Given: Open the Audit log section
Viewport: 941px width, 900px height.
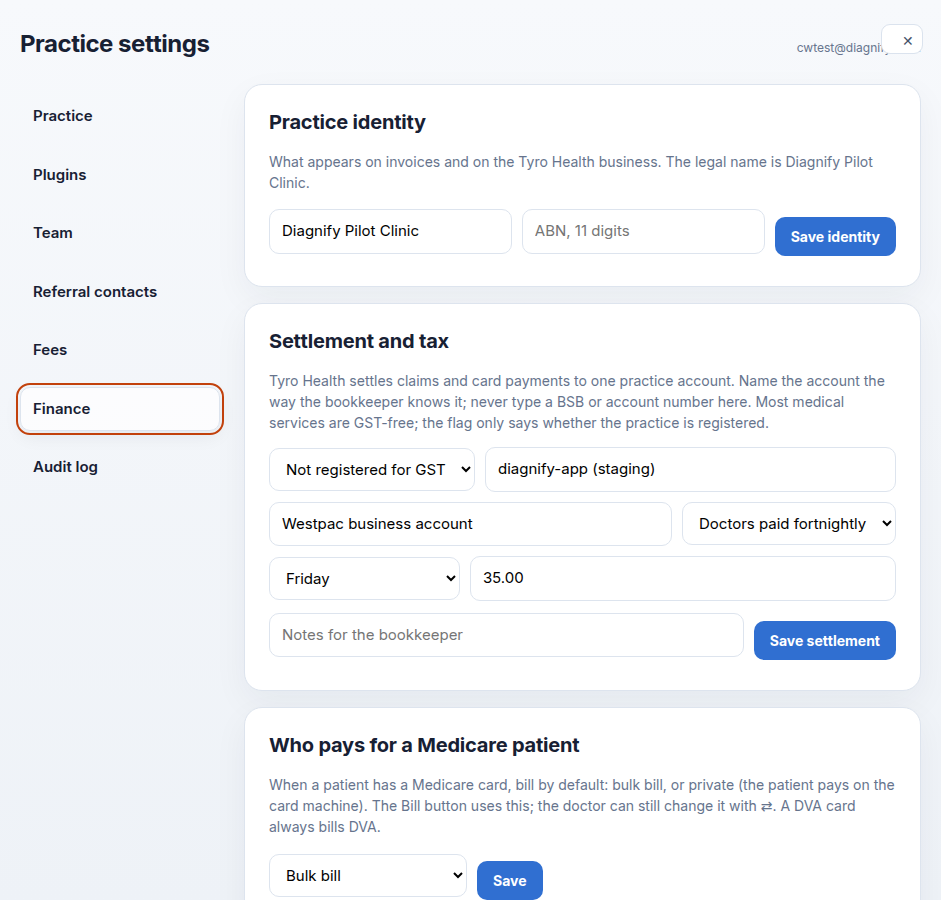Looking at the screenshot, I should [120, 467].
